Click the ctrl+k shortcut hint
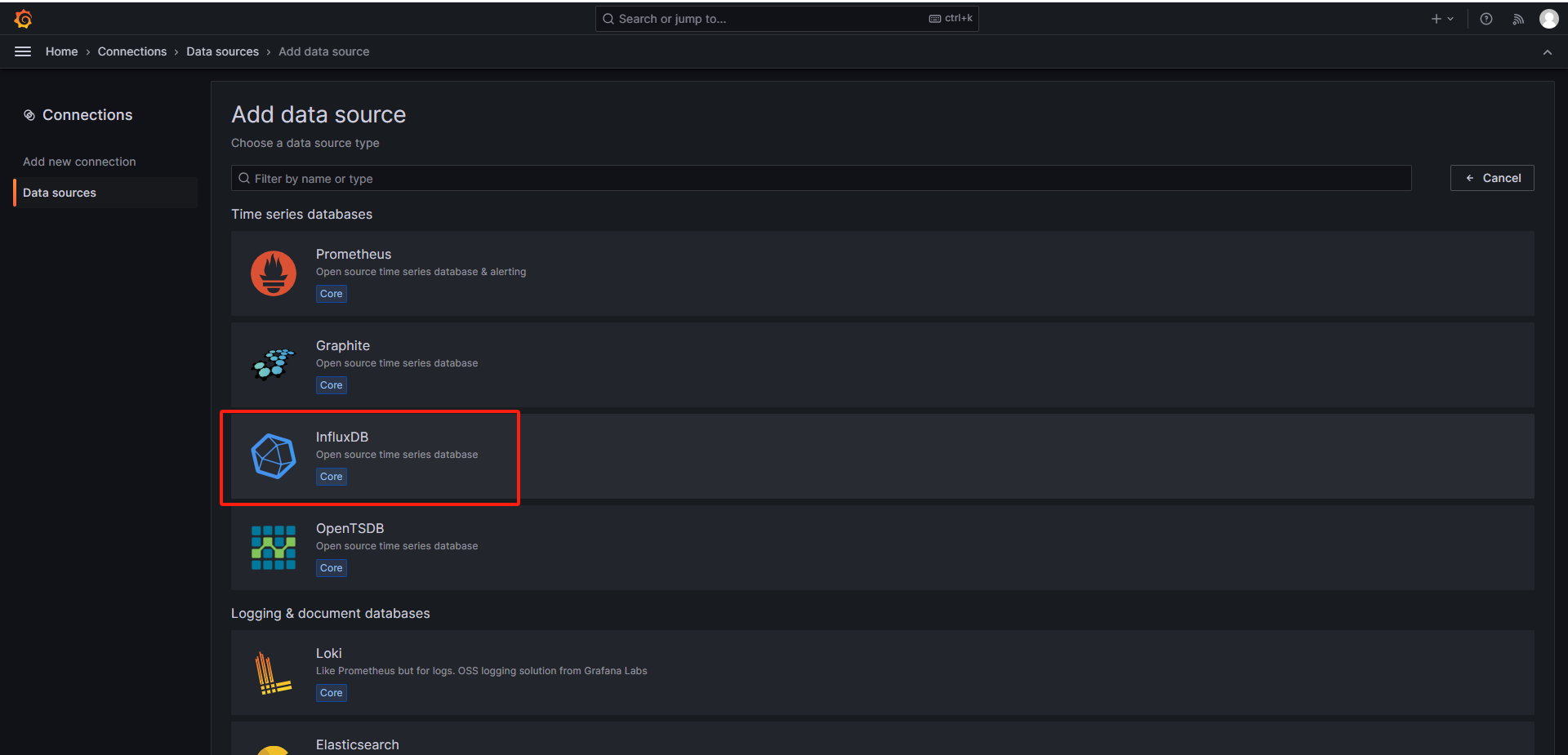Viewport: 1568px width, 755px height. click(x=951, y=18)
